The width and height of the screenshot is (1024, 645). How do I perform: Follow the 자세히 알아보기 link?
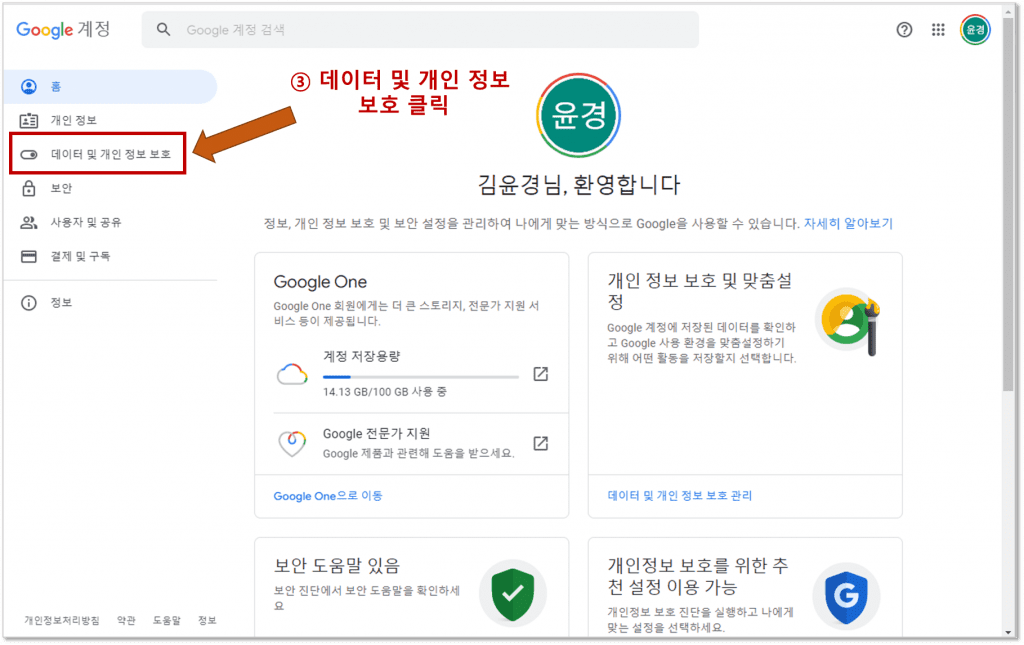(848, 223)
